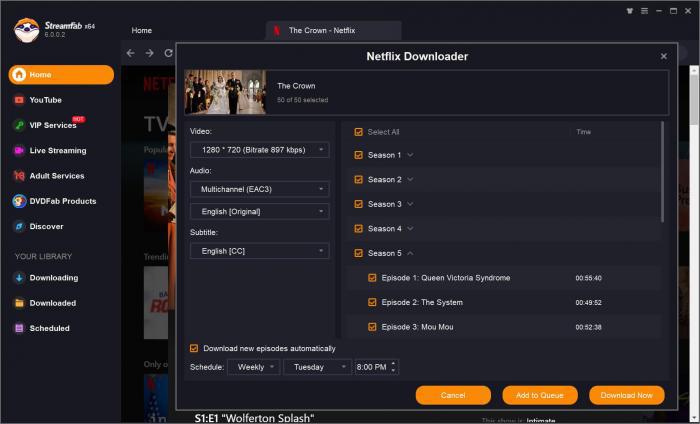Toggle the Select All checkbox
This screenshot has width=700, height=424.
point(358,132)
